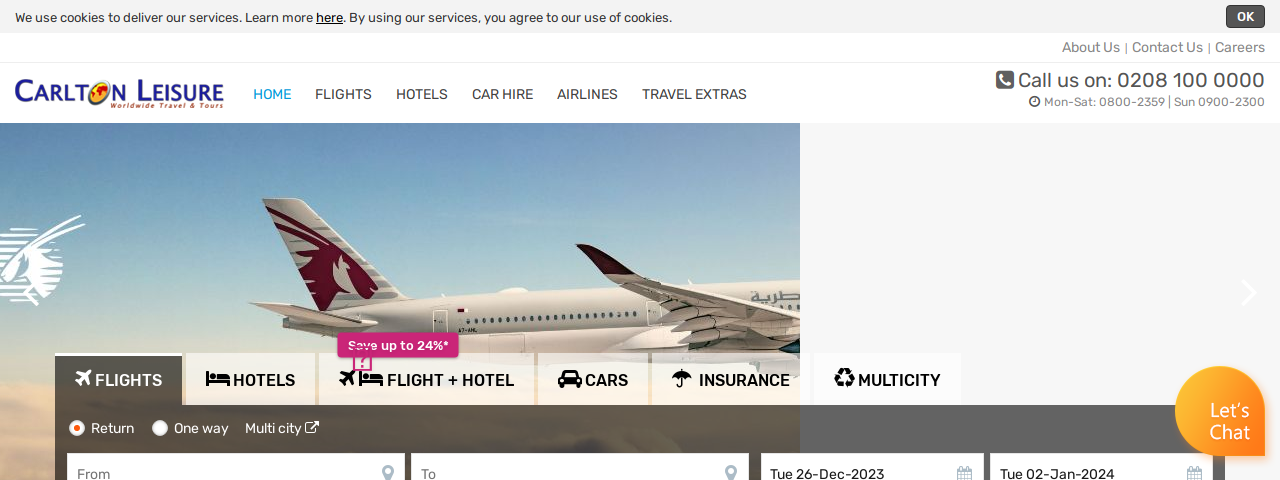Open the Insurance tab
Image resolution: width=1280 pixels, height=480 pixels.
click(731, 379)
